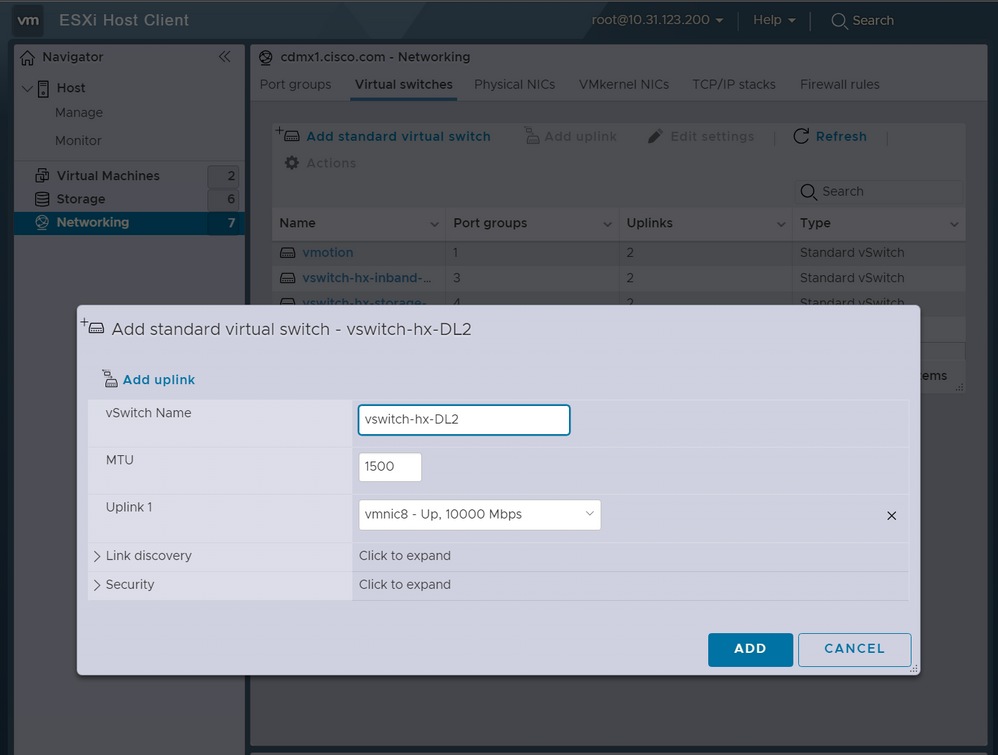Click the Add uplink icon in the toolbar
Image resolution: width=998 pixels, height=755 pixels.
tap(534, 135)
